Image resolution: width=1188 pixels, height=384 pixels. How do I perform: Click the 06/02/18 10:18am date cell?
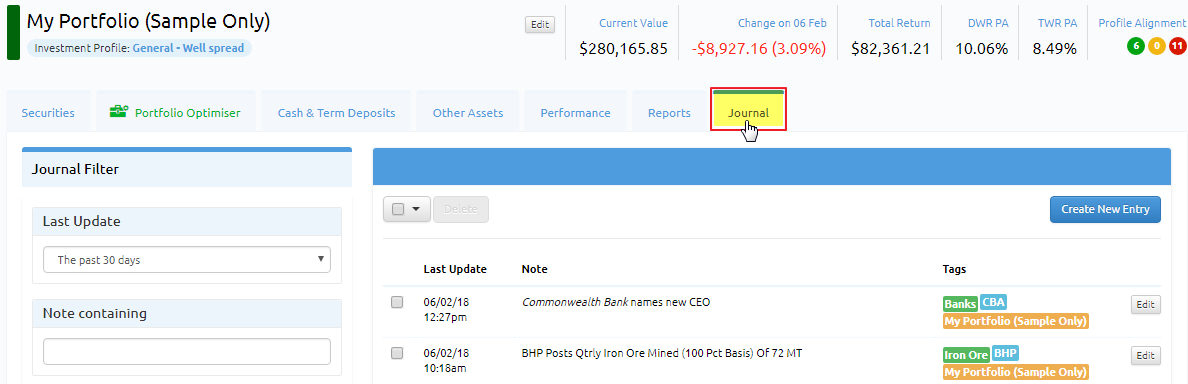coord(446,360)
